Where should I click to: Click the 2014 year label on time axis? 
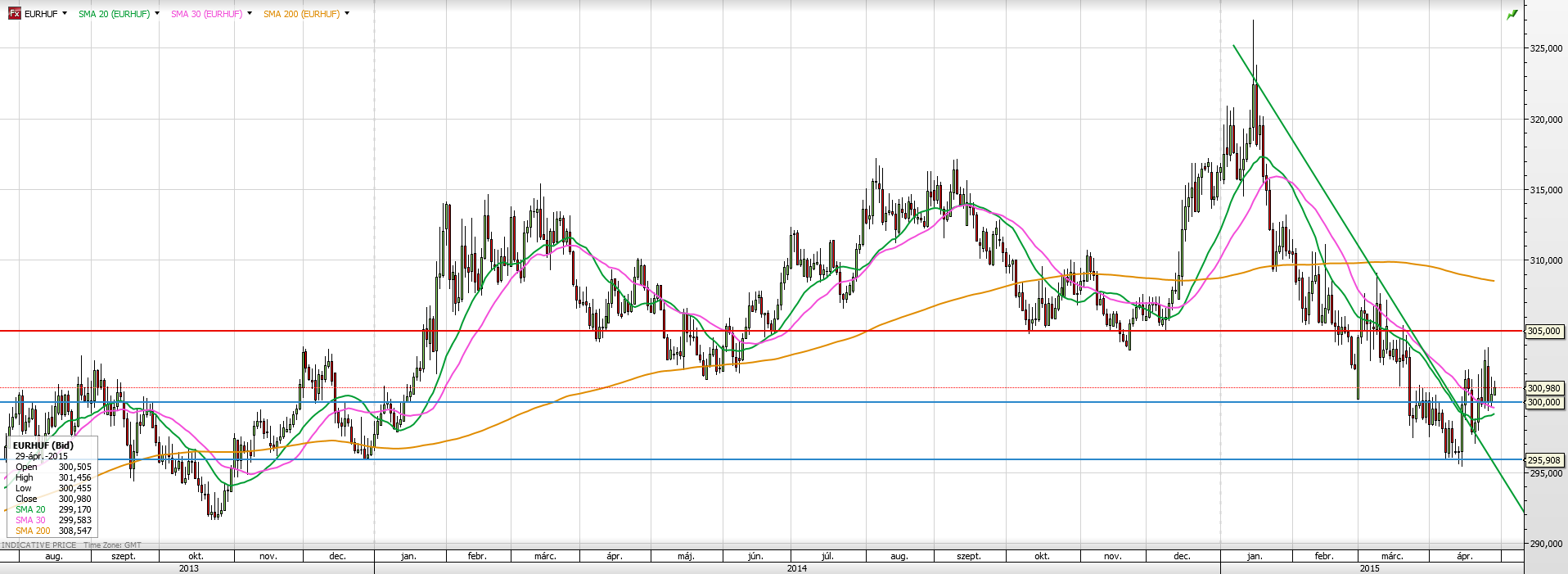coord(797,568)
